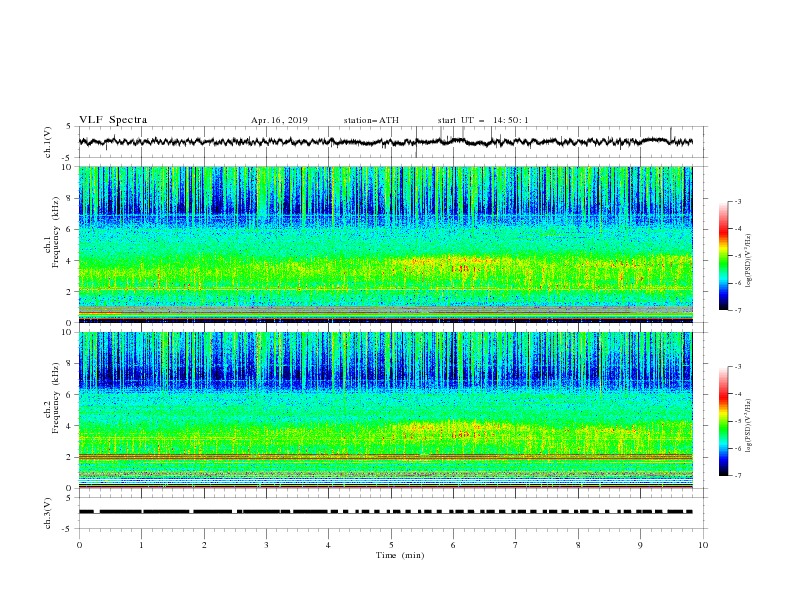792x612 pixels.
Task: Click the time axis tick label "5"
Action: (391, 545)
